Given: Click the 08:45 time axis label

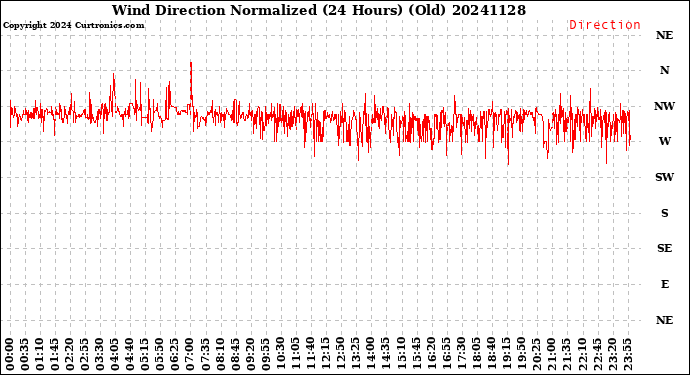Looking at the screenshot, I should pyautogui.click(x=235, y=355).
